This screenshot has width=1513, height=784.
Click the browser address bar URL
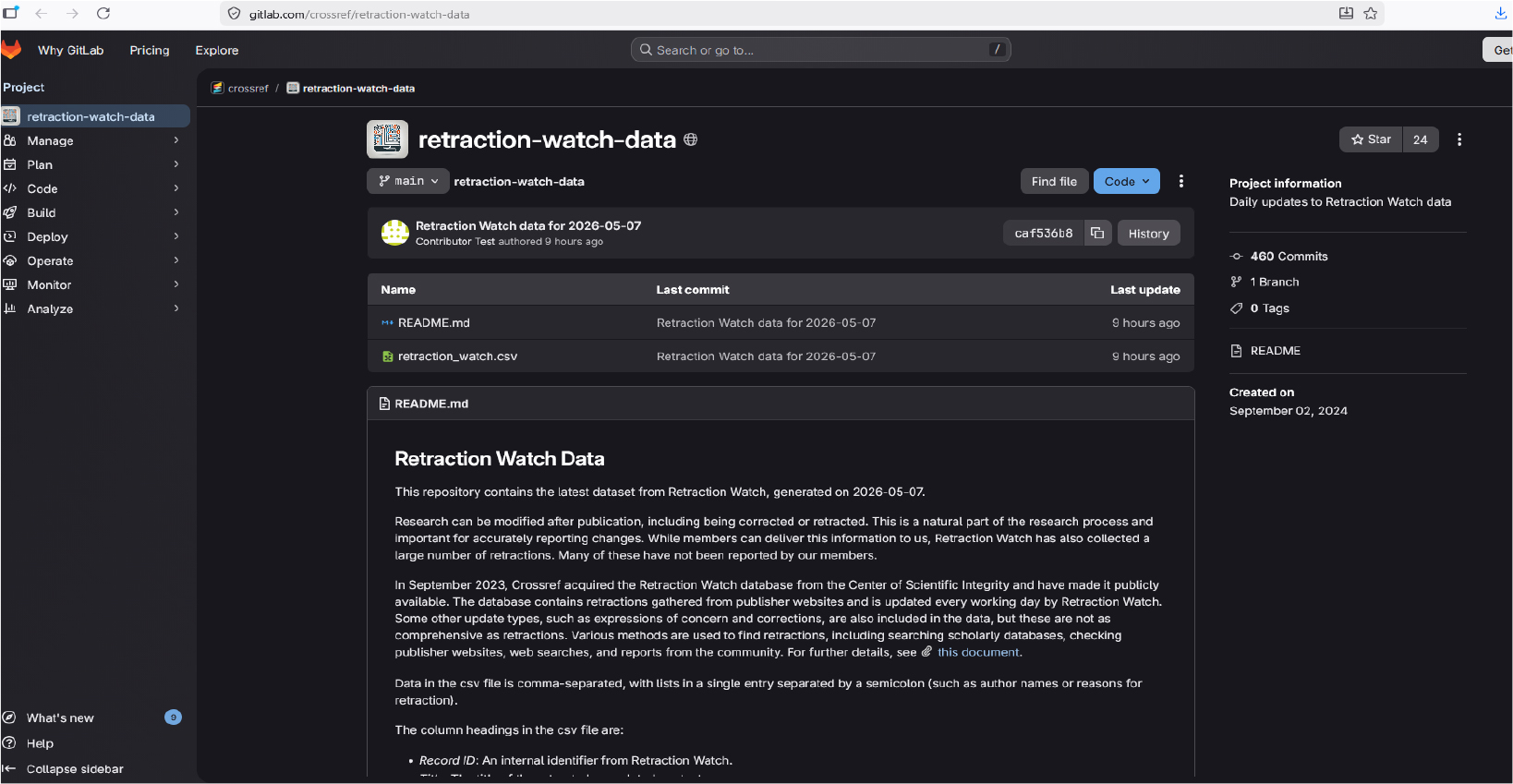pos(359,14)
